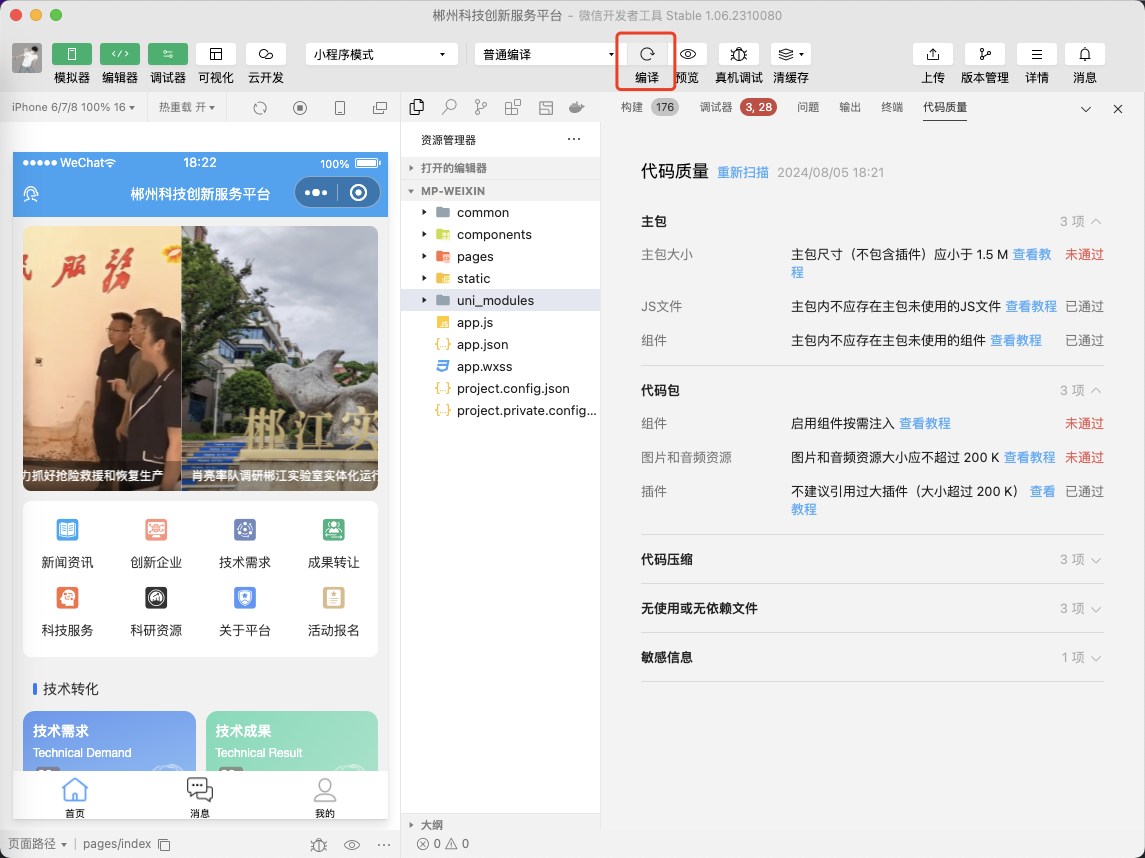Image resolution: width=1145 pixels, height=858 pixels.
Task: Open 查看教程 link for JS文件
Action: (1030, 307)
